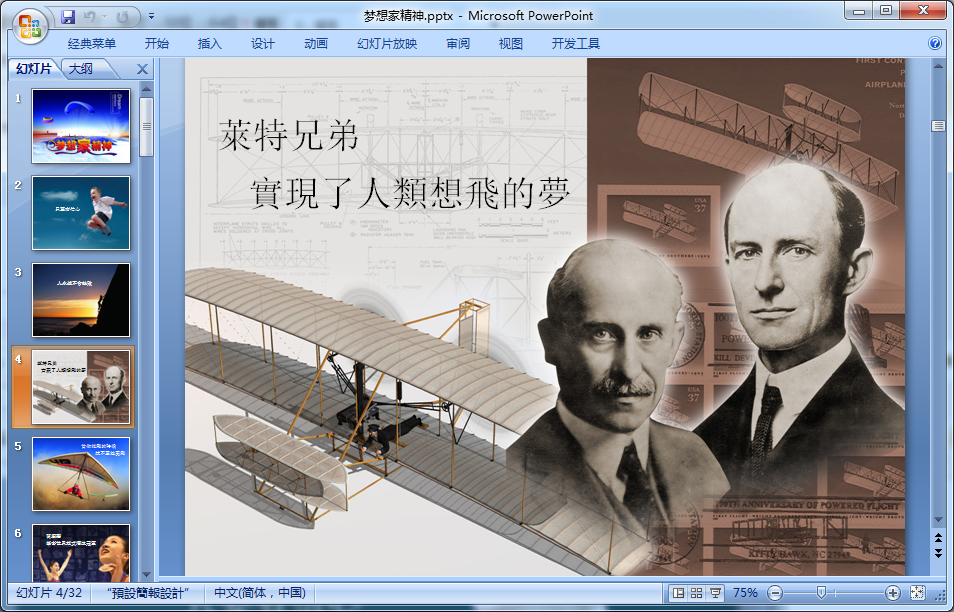Click the thumbnail pane scrollbar handle
The width and height of the screenshot is (954, 612).
click(x=146, y=127)
